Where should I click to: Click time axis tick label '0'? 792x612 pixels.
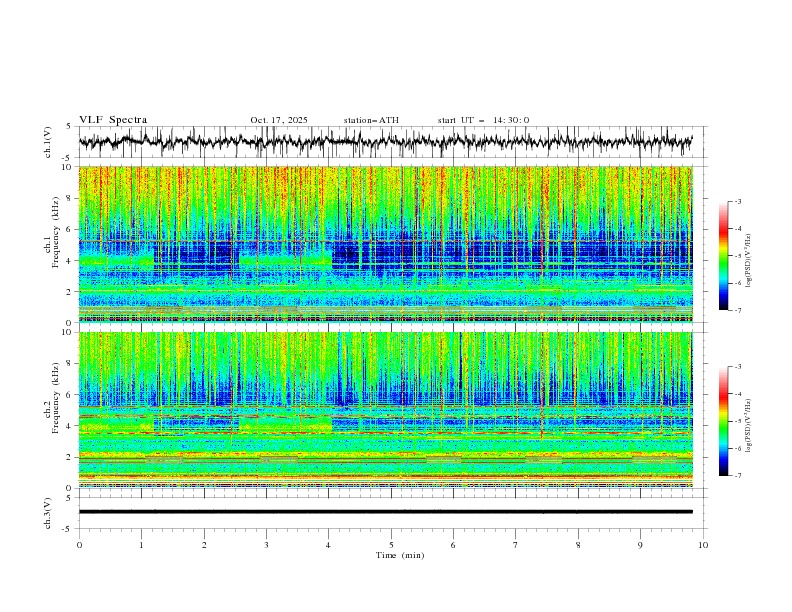coord(79,545)
